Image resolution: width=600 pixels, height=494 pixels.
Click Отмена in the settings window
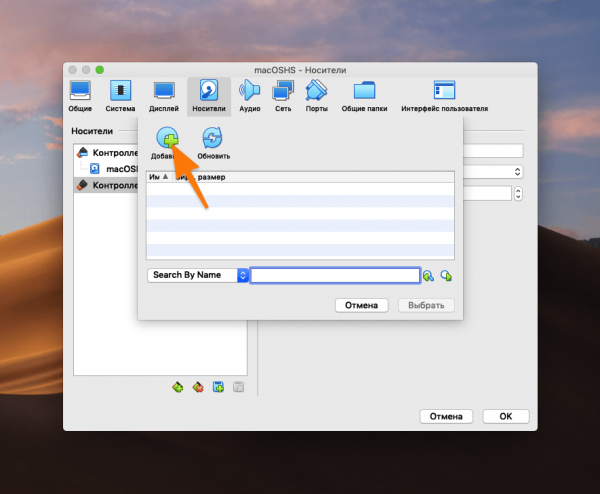pyautogui.click(x=446, y=416)
